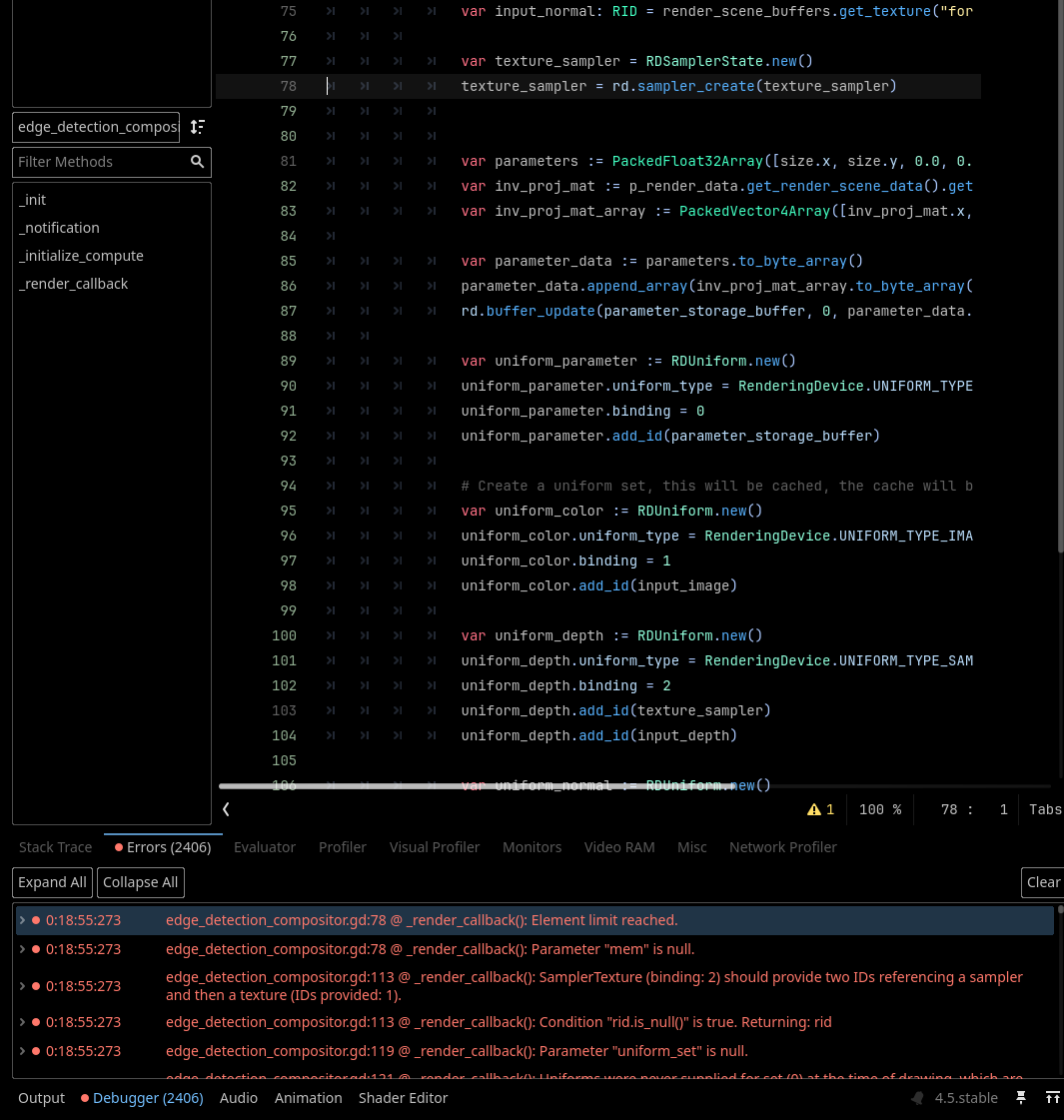Expand the 'Parameter "mem" is null' error
This screenshot has width=1064, height=1120.
click(x=23, y=949)
